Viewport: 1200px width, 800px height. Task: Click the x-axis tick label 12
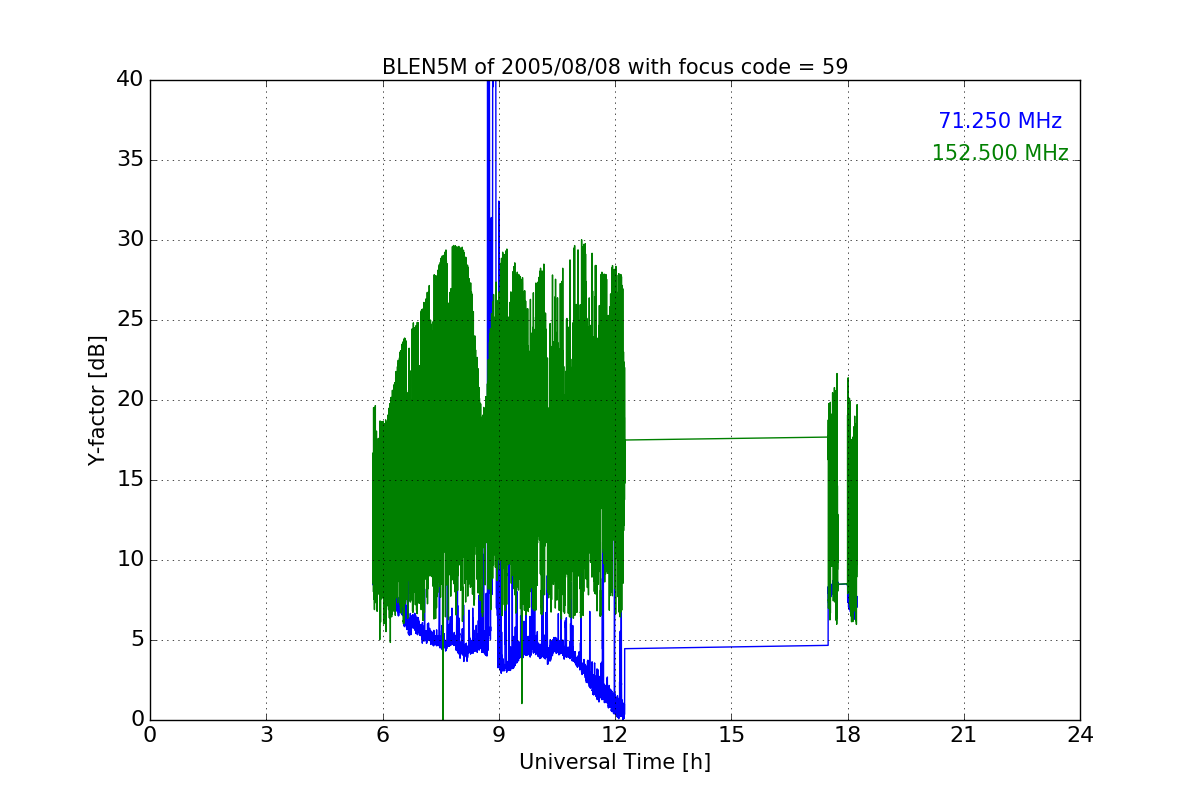tap(615, 734)
